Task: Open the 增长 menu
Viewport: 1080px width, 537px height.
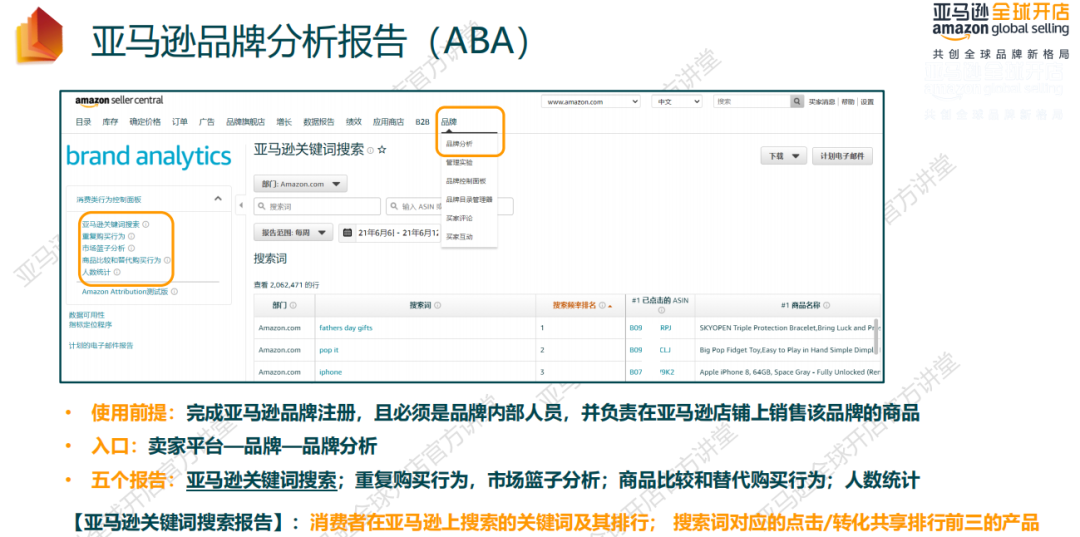Action: tap(284, 122)
